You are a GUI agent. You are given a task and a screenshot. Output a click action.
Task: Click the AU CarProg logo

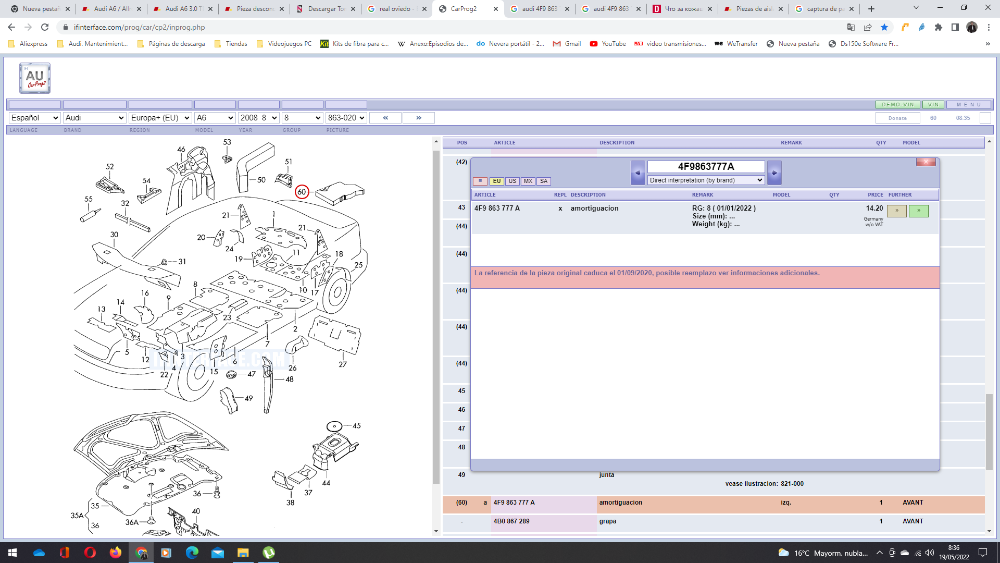pyautogui.click(x=34, y=78)
